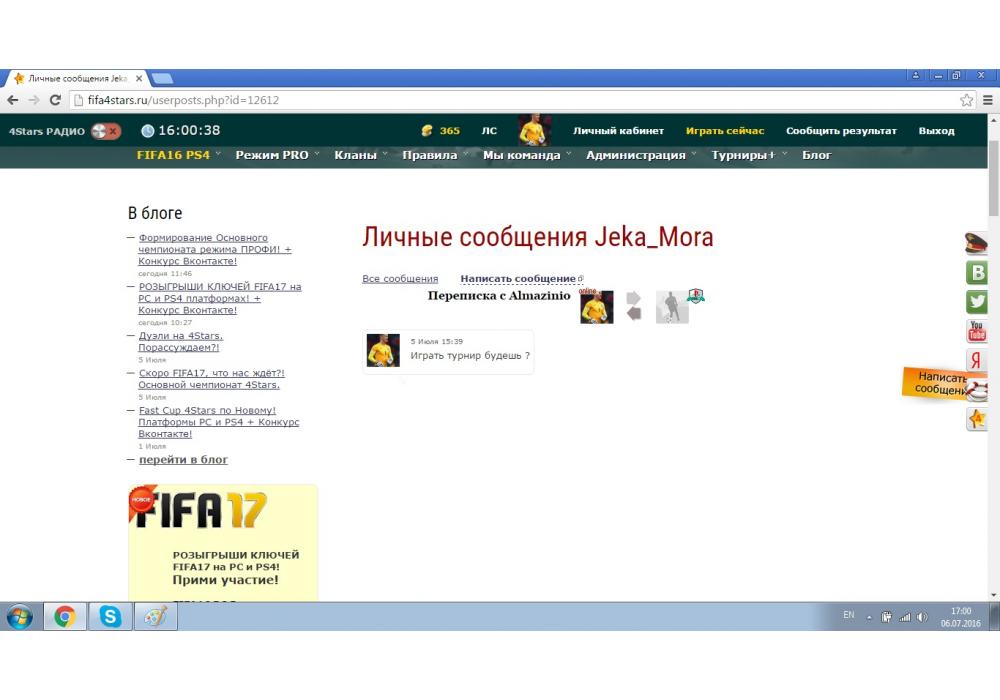Click the Jeka_Mora avatar marked online
1000x700 pixels.
[x=596, y=307]
